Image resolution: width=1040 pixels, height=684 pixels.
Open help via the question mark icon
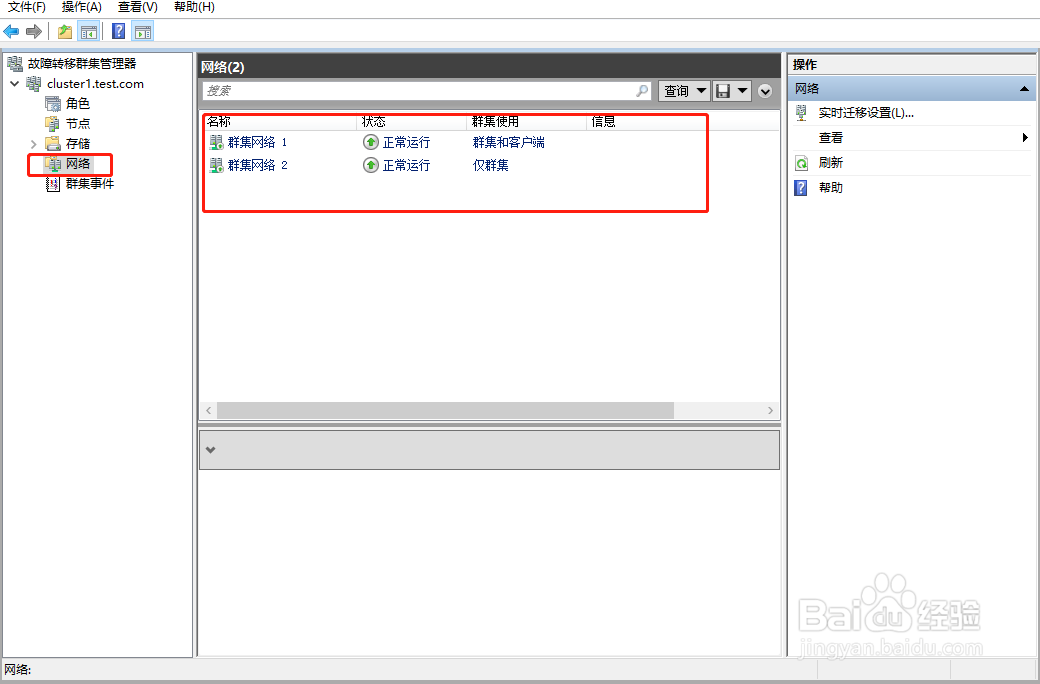coord(117,30)
